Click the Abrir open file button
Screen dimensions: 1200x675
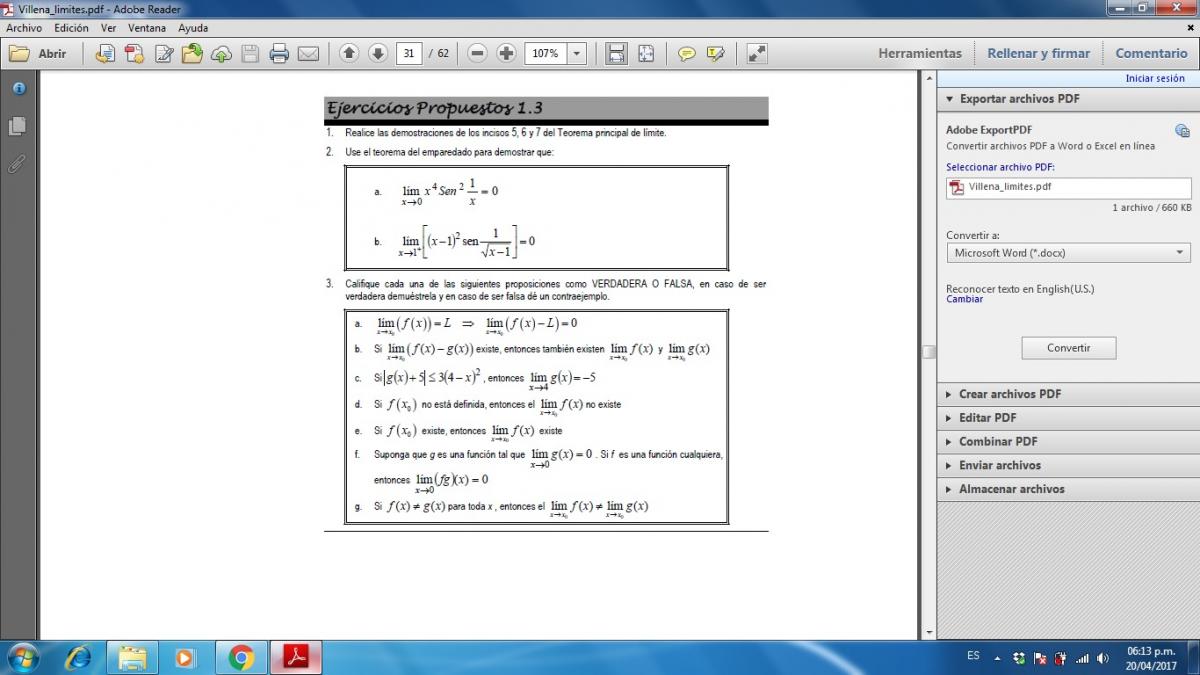40,54
